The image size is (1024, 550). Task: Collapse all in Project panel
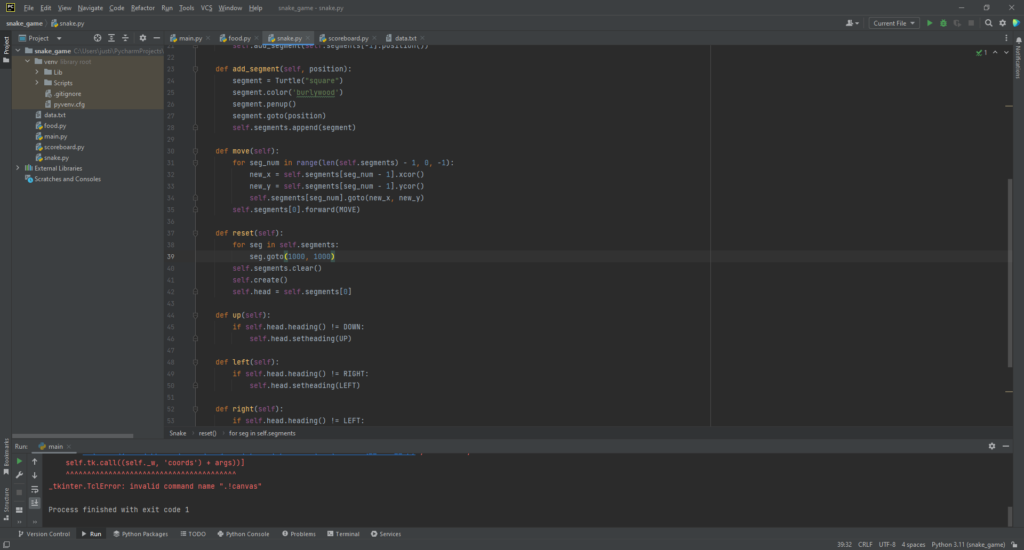coord(125,38)
